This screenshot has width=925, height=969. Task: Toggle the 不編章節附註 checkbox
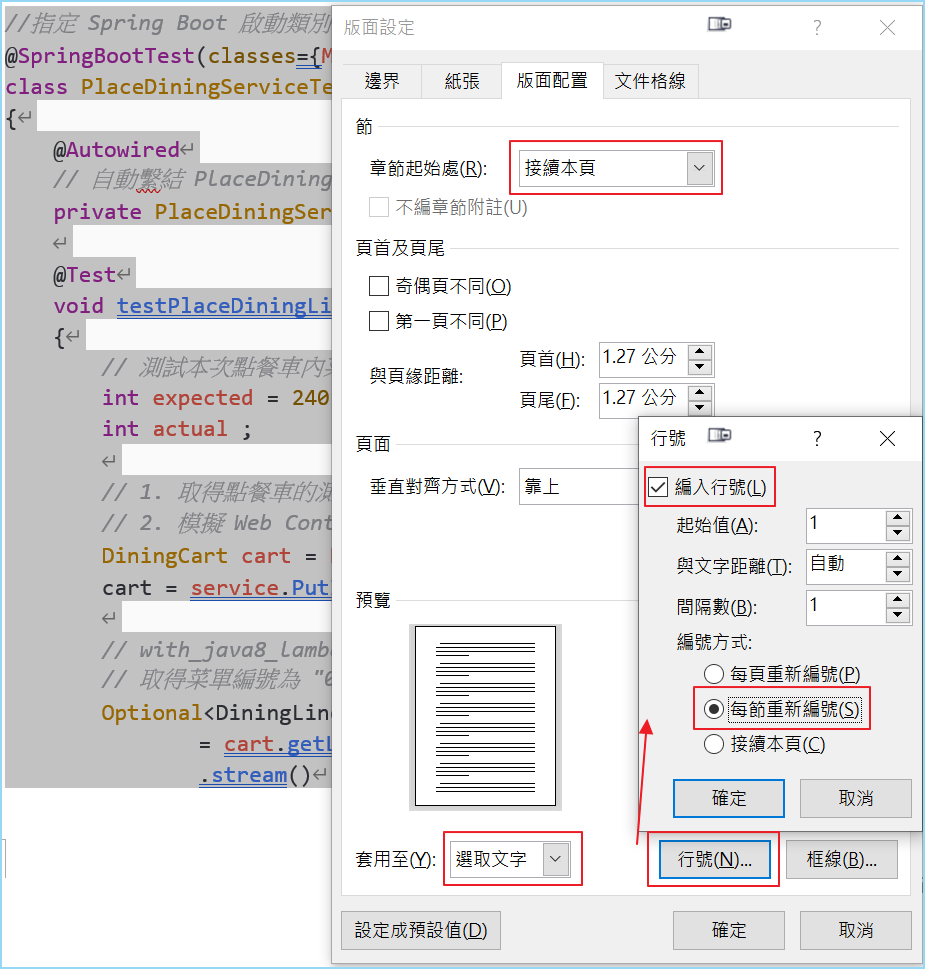point(379,207)
